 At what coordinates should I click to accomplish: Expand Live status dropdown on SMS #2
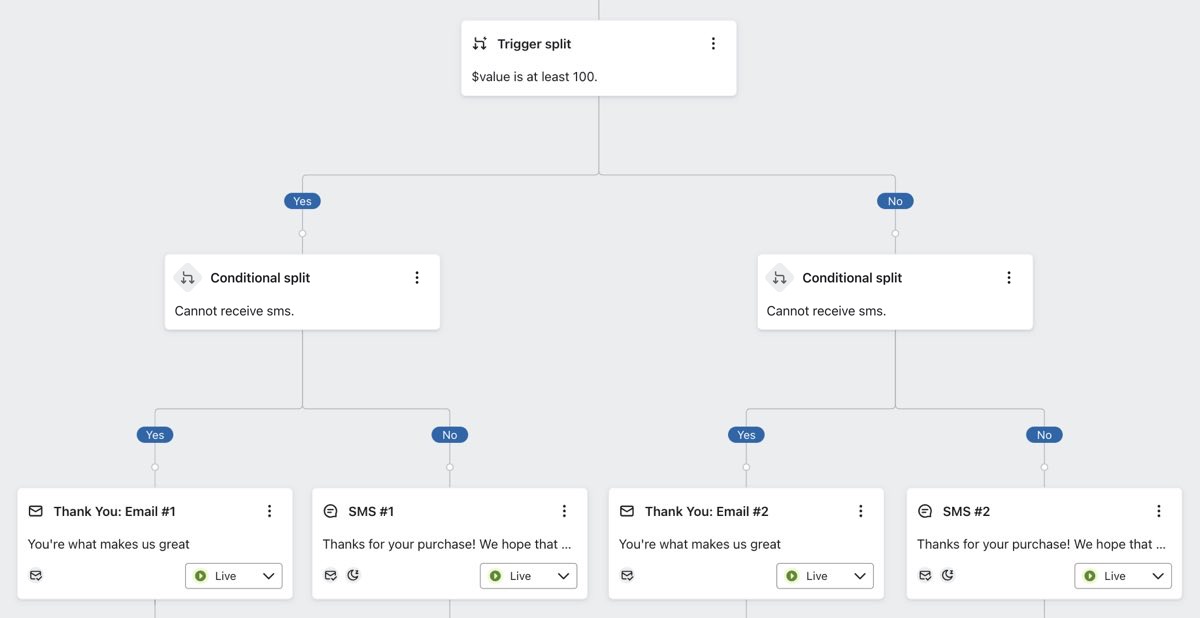pyautogui.click(x=1123, y=576)
